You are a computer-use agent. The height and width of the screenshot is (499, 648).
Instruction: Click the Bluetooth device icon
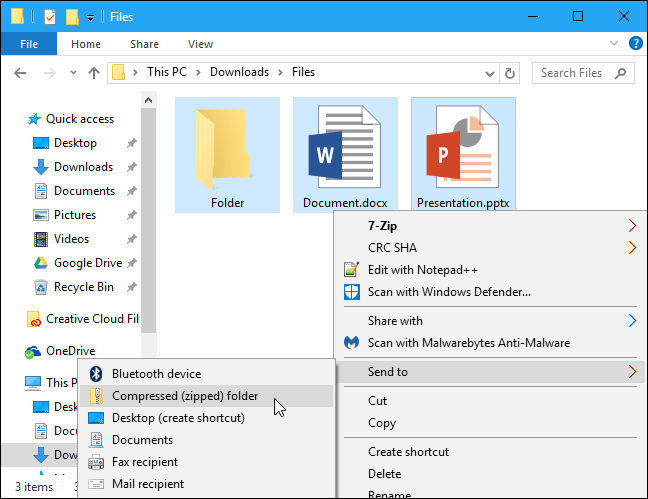(x=96, y=374)
